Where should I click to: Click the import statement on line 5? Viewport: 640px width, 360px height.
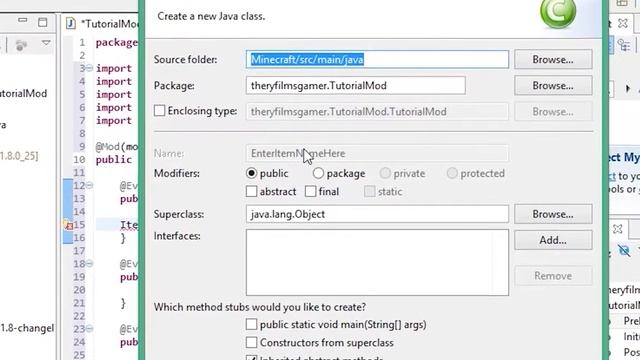tap(114, 94)
